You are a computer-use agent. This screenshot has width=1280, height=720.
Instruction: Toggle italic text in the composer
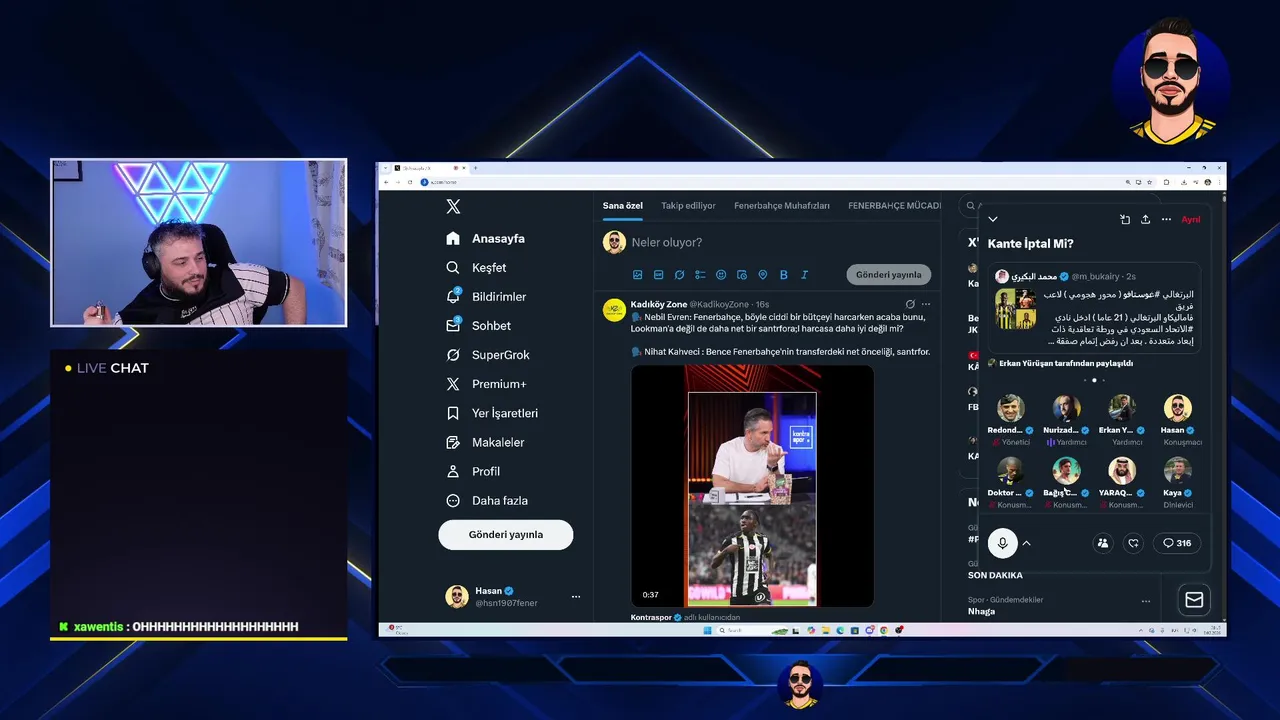click(x=804, y=274)
